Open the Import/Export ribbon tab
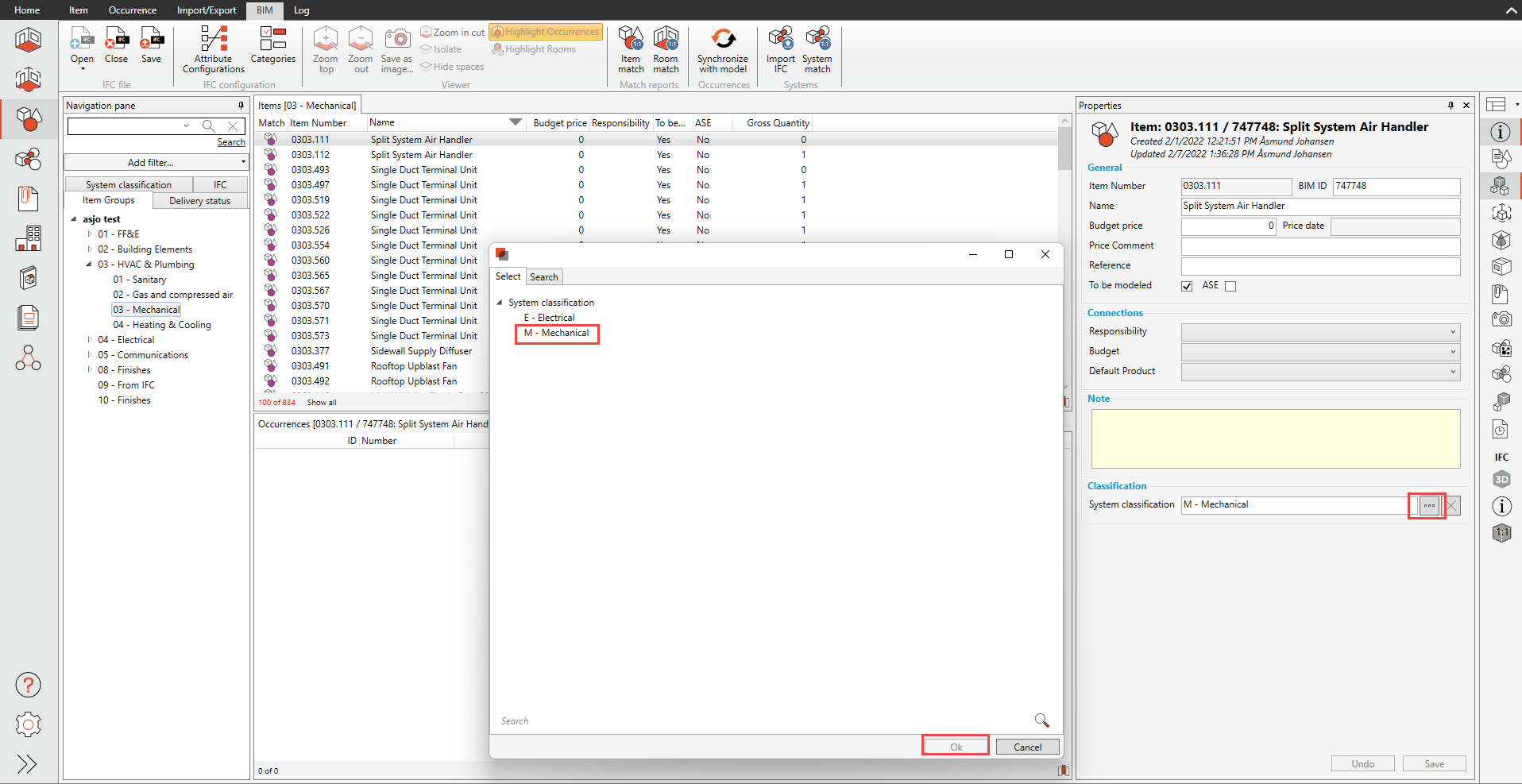Screen dimensions: 1522x784 click(x=207, y=10)
